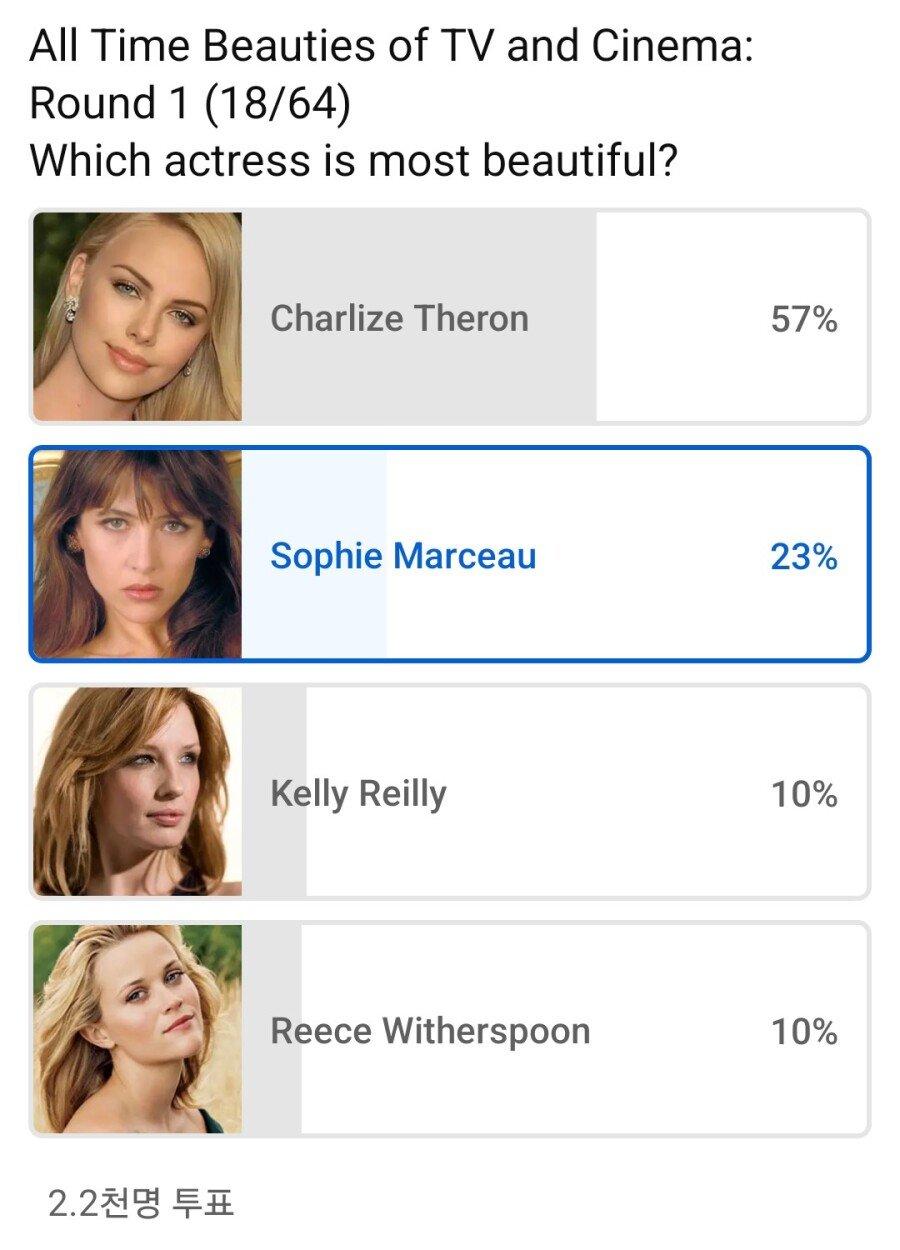Click Sophie Marceau's thumbnail photo
900x1250 pixels.
coord(138,554)
